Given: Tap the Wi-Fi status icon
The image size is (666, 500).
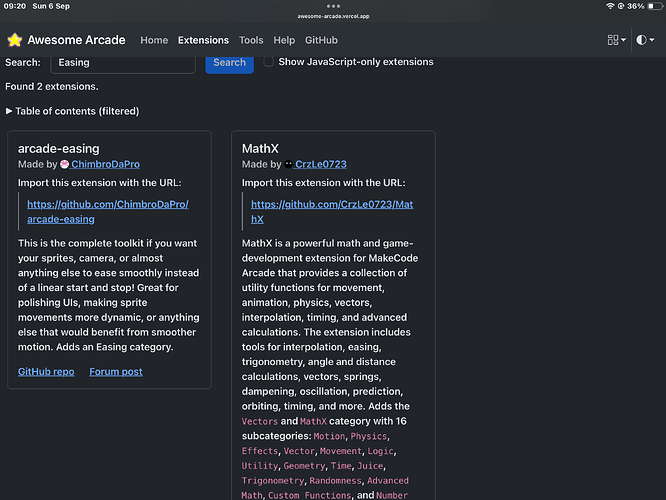Looking at the screenshot, I should coord(610,6).
